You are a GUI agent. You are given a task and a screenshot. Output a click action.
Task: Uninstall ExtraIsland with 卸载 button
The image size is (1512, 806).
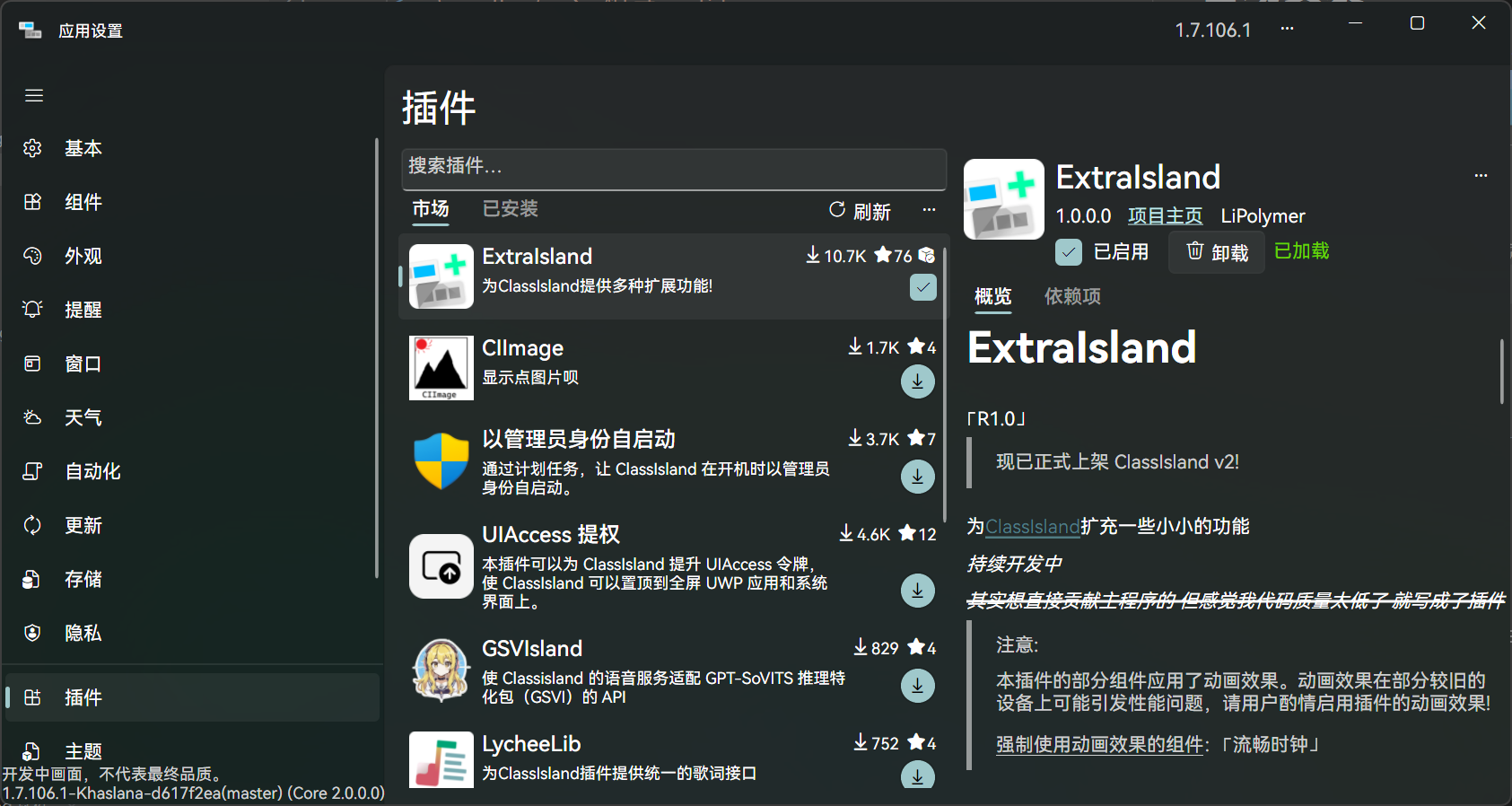click(1217, 252)
